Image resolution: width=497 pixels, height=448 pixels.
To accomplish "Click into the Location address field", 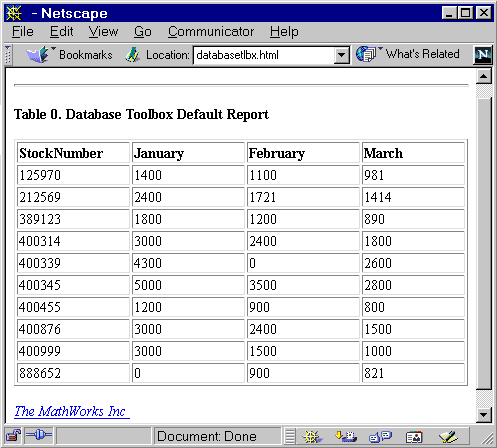I will tap(264, 55).
